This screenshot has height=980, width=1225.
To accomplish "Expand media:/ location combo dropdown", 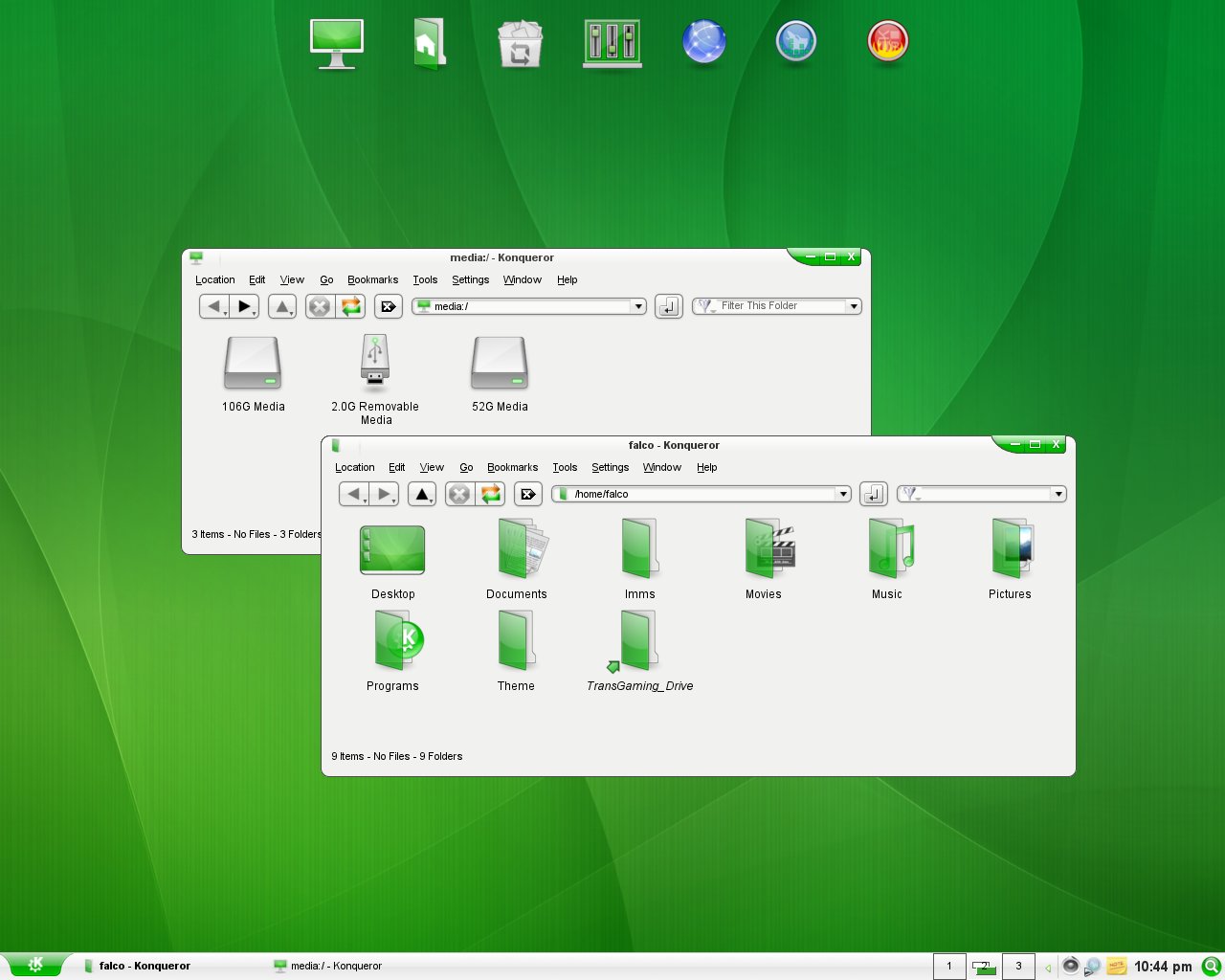I will (x=638, y=306).
